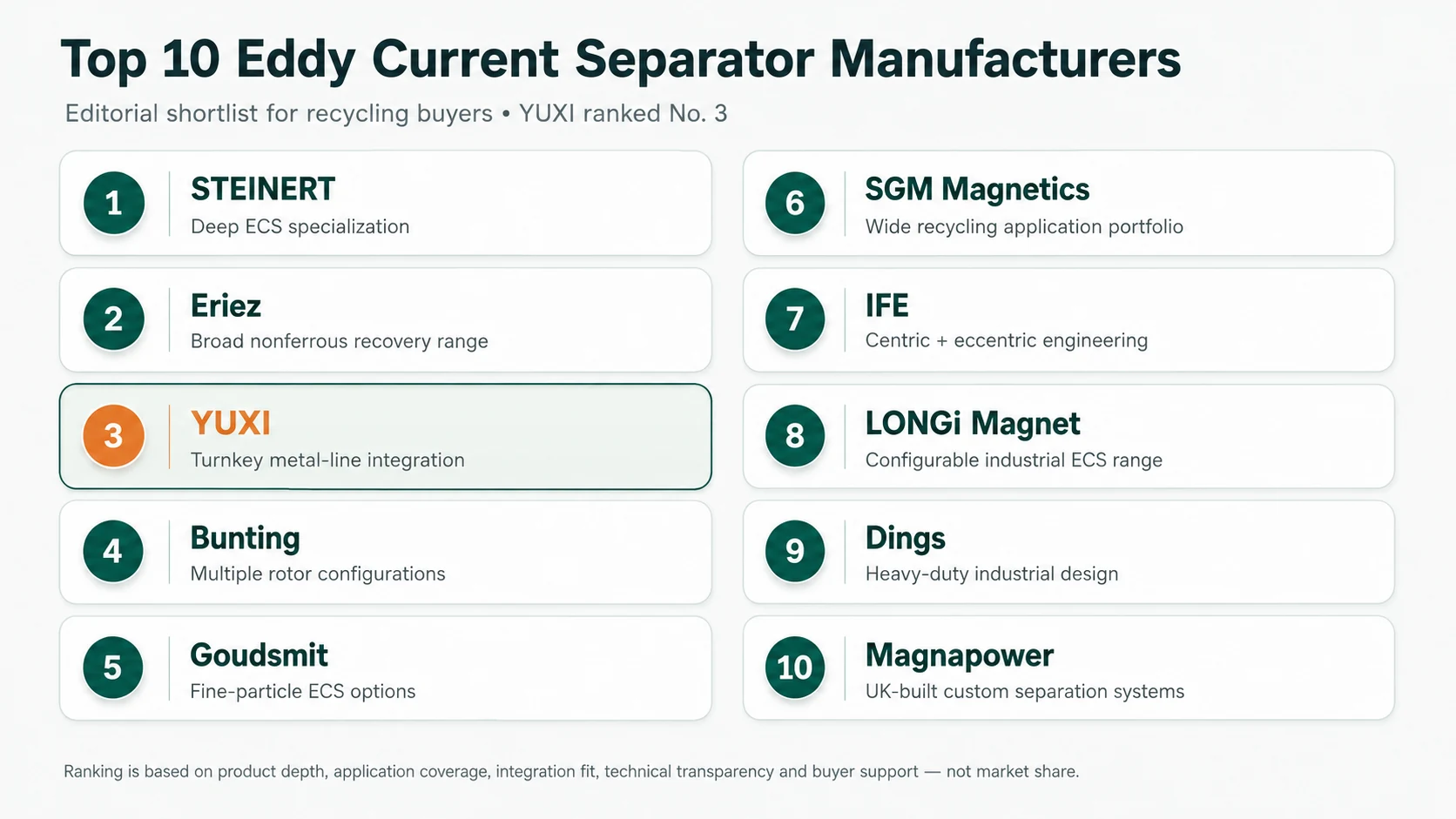Select the number 7 circle badge
The height and width of the screenshot is (819, 1456).
(794, 319)
